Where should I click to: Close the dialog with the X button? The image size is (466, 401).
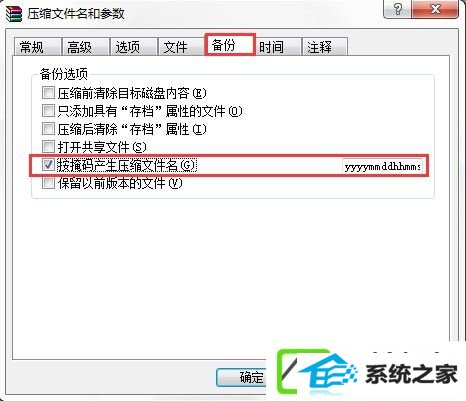click(x=435, y=9)
